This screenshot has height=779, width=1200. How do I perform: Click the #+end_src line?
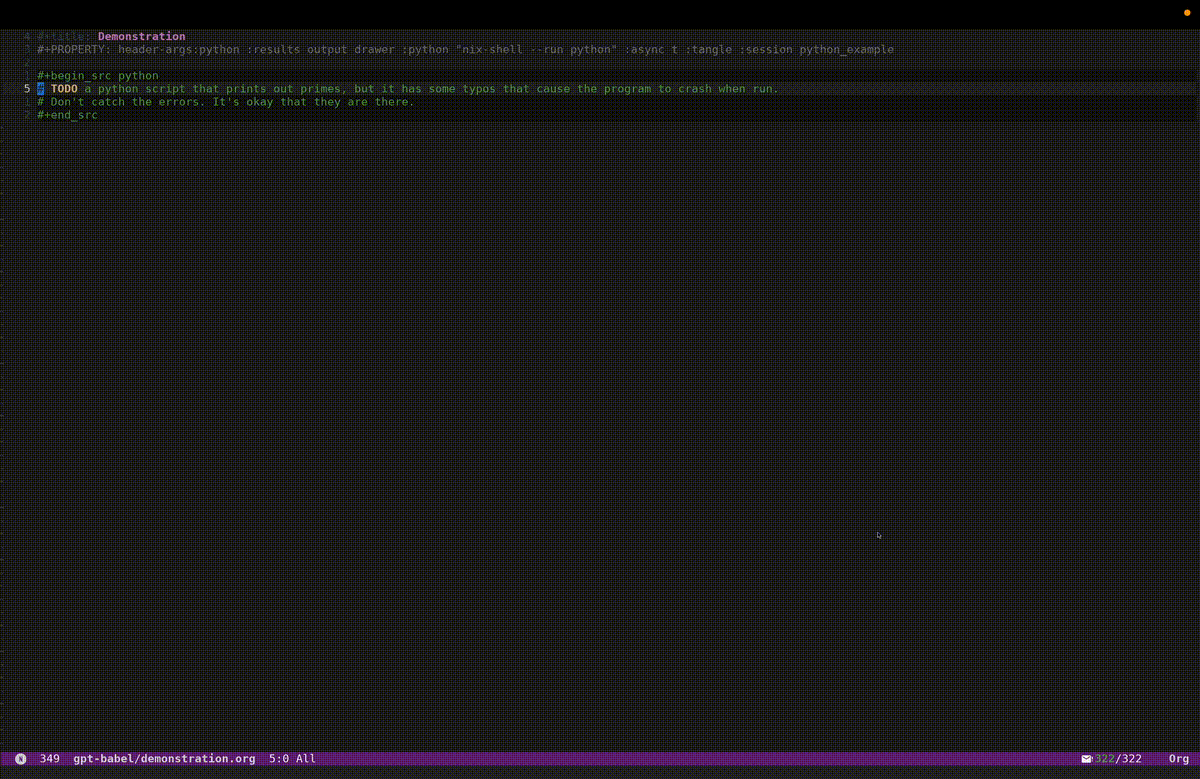click(x=67, y=115)
